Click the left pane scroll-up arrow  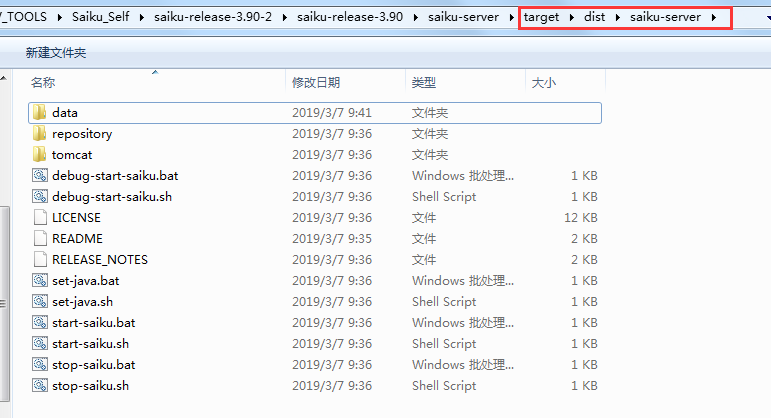pos(4,78)
